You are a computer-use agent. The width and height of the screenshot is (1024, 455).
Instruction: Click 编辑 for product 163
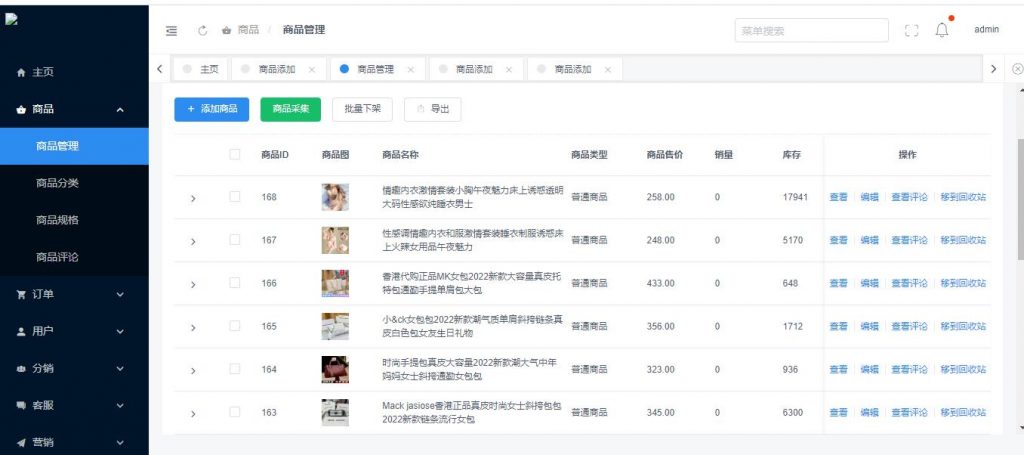pyautogui.click(x=869, y=412)
